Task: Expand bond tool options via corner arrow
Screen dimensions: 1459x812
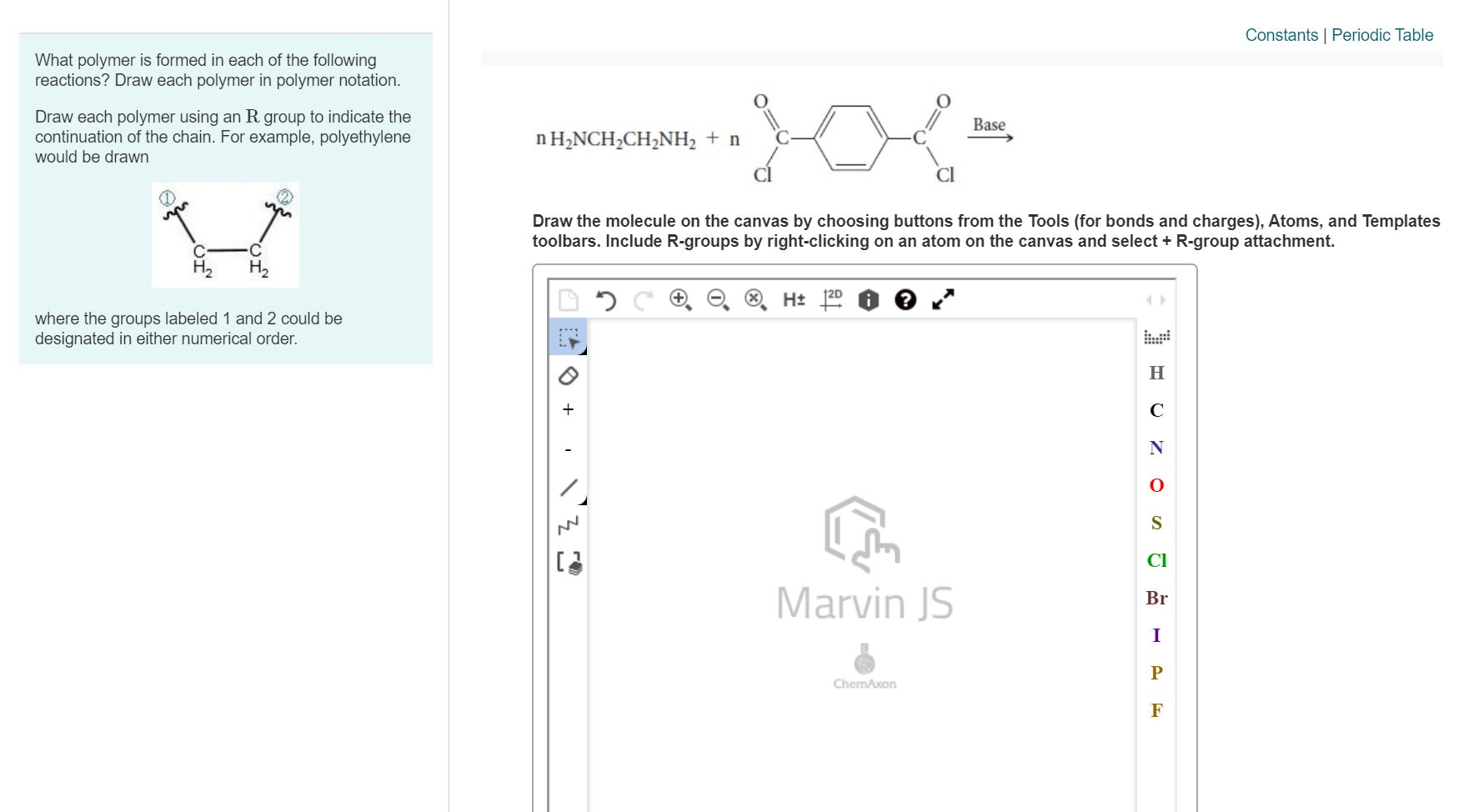Action: click(x=586, y=500)
